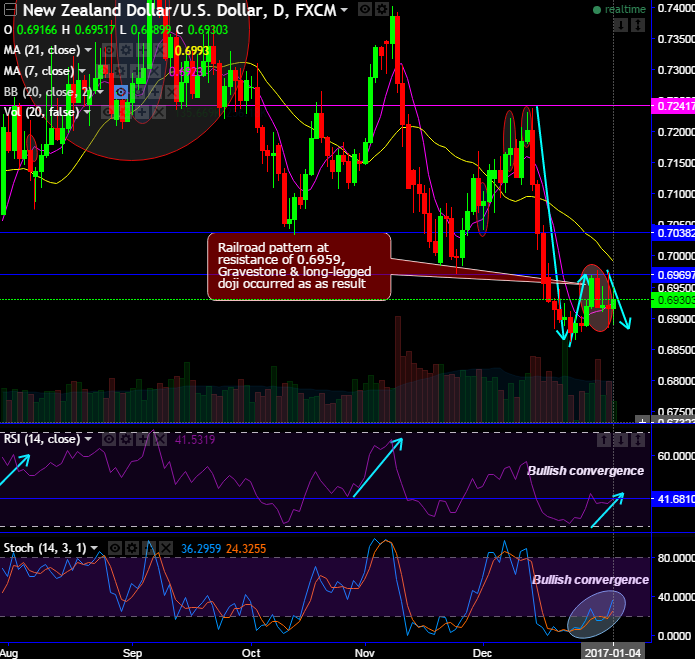Open settings gear for MA (7, close)
Viewport: 695px width, 659px height.
[x=120, y=71]
